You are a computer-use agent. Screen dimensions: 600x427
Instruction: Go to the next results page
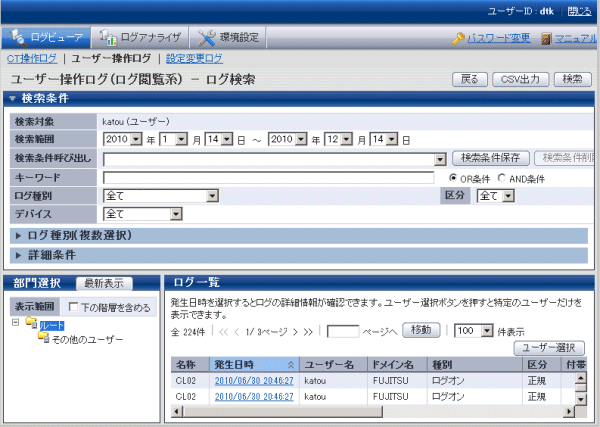coord(294,330)
